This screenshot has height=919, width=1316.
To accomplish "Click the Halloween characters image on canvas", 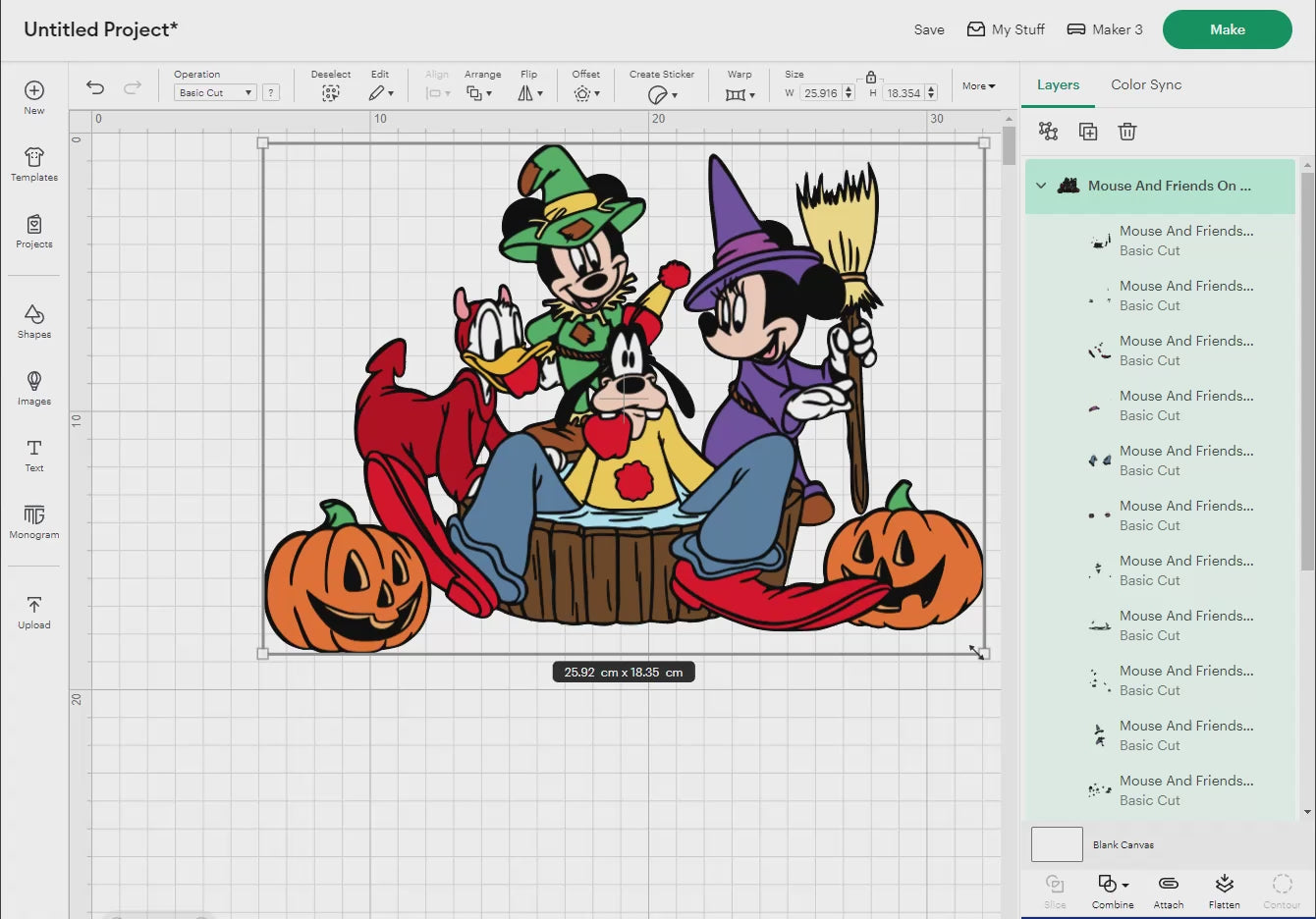I will pyautogui.click(x=624, y=398).
